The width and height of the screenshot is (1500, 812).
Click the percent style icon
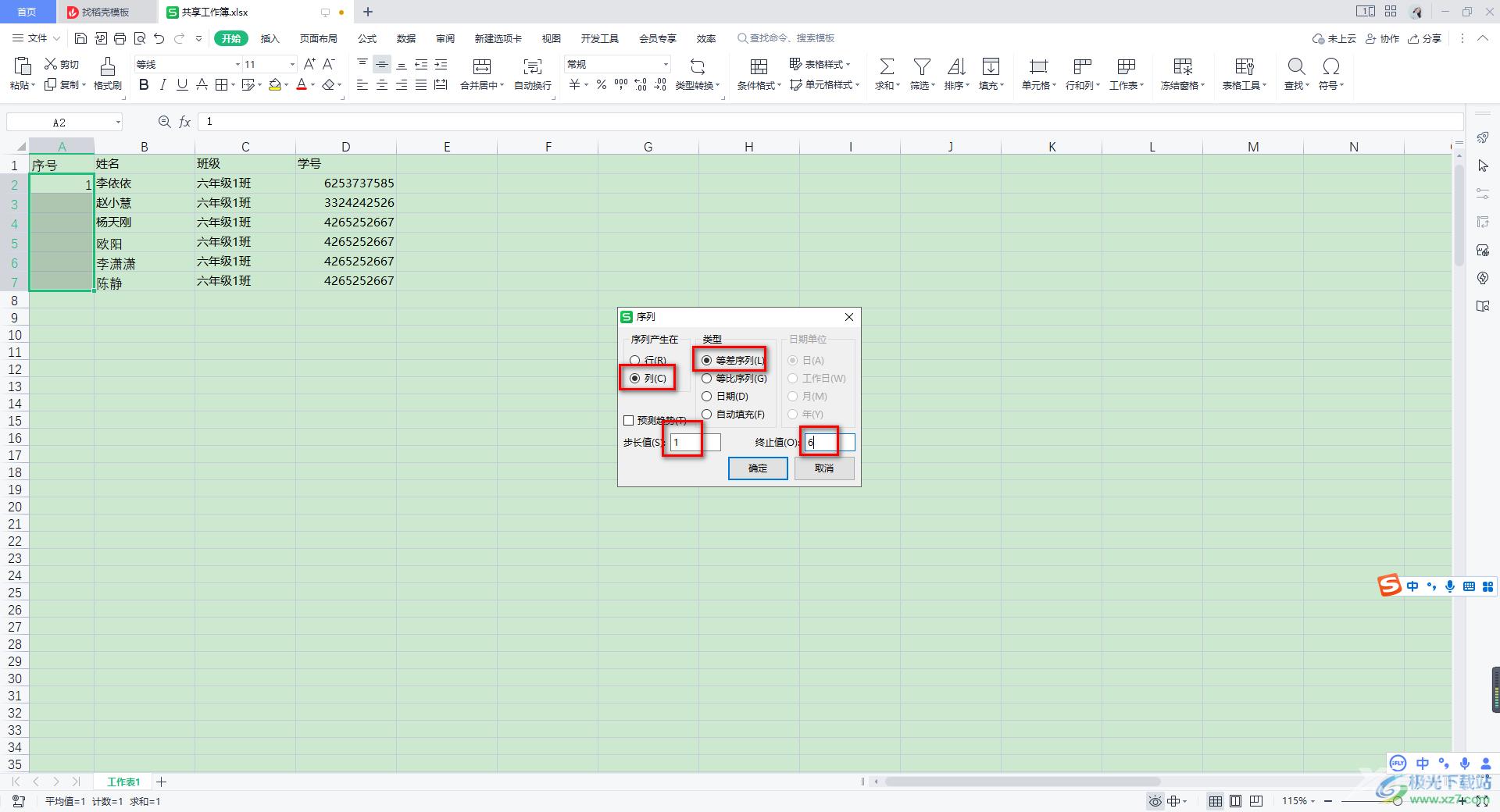tap(602, 84)
